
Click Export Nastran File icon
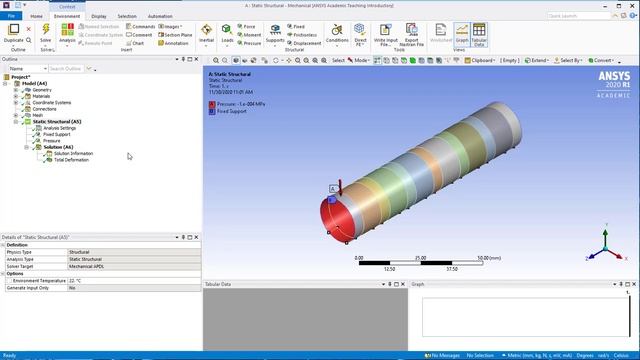click(x=411, y=30)
